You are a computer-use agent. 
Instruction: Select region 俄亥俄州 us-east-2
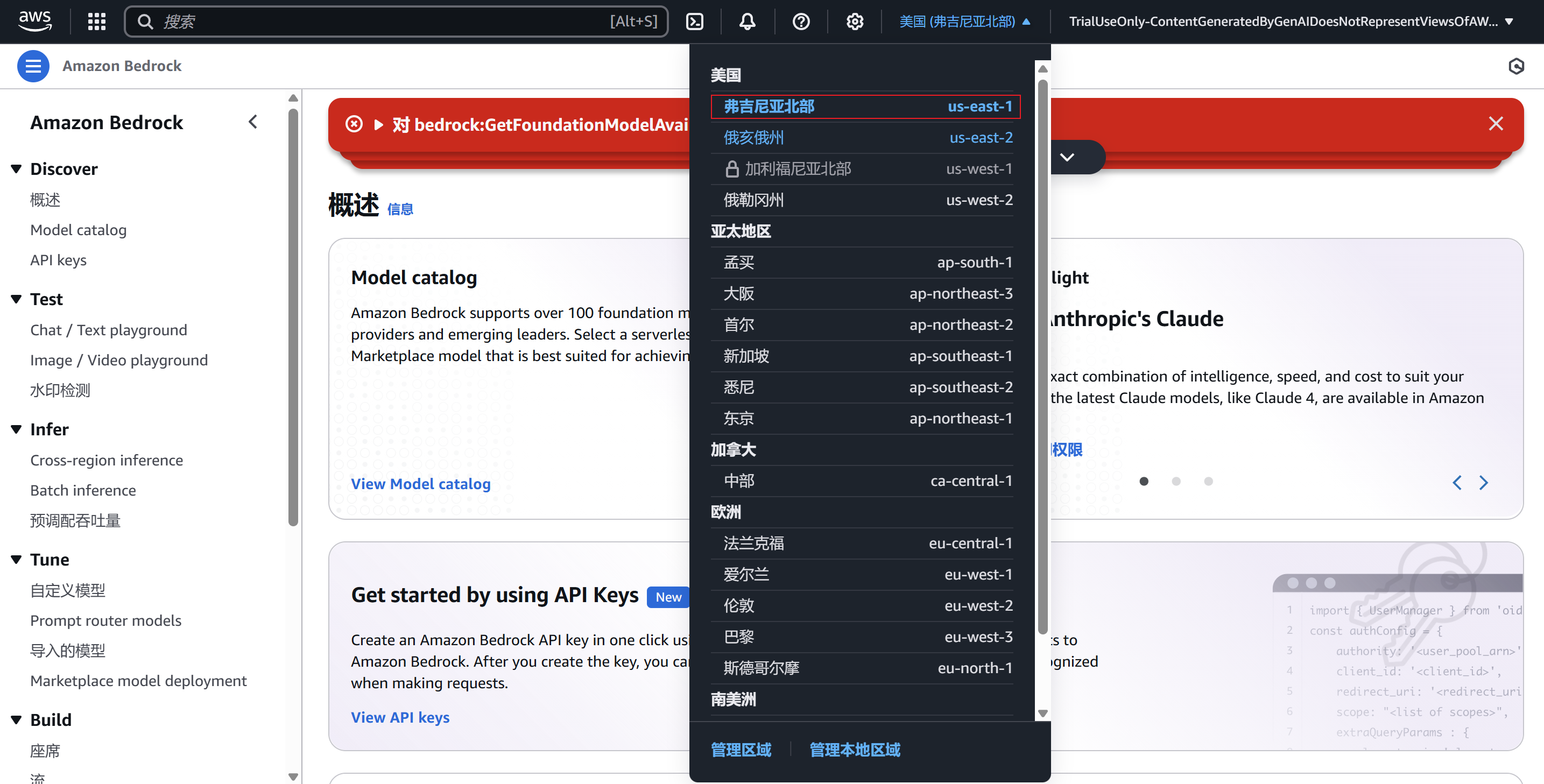[862, 138]
